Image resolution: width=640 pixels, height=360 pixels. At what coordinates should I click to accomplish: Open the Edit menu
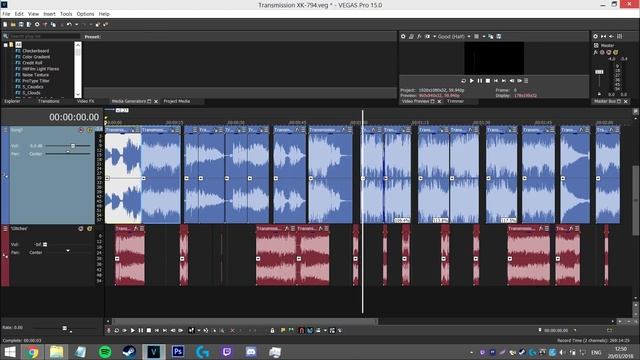[19, 14]
